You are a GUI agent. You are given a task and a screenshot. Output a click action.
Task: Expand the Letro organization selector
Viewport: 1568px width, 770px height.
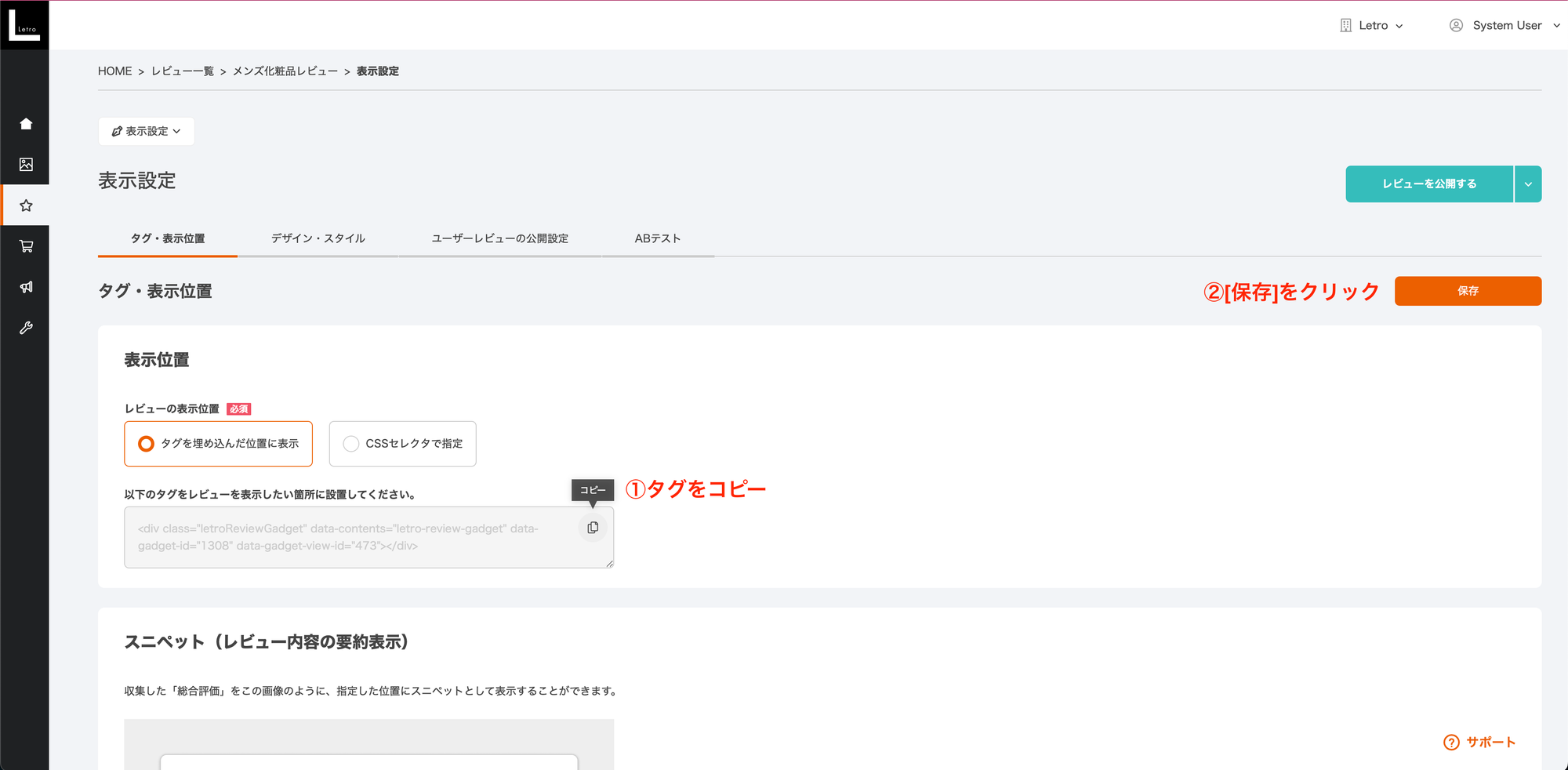click(1372, 24)
